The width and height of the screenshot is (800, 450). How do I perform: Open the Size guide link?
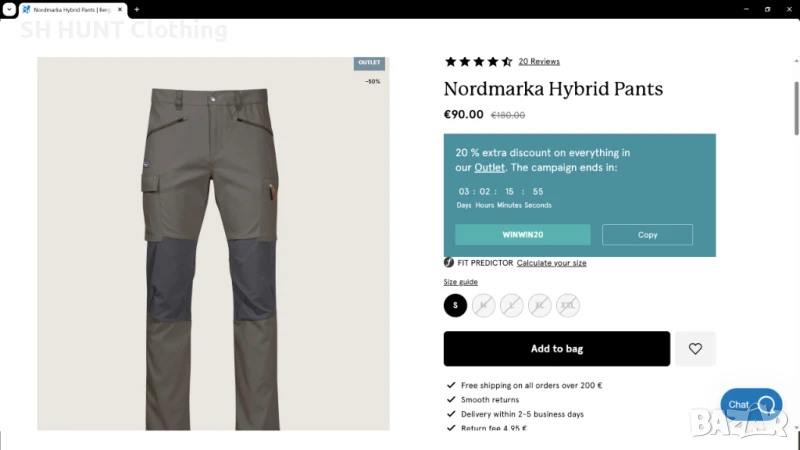(460, 282)
